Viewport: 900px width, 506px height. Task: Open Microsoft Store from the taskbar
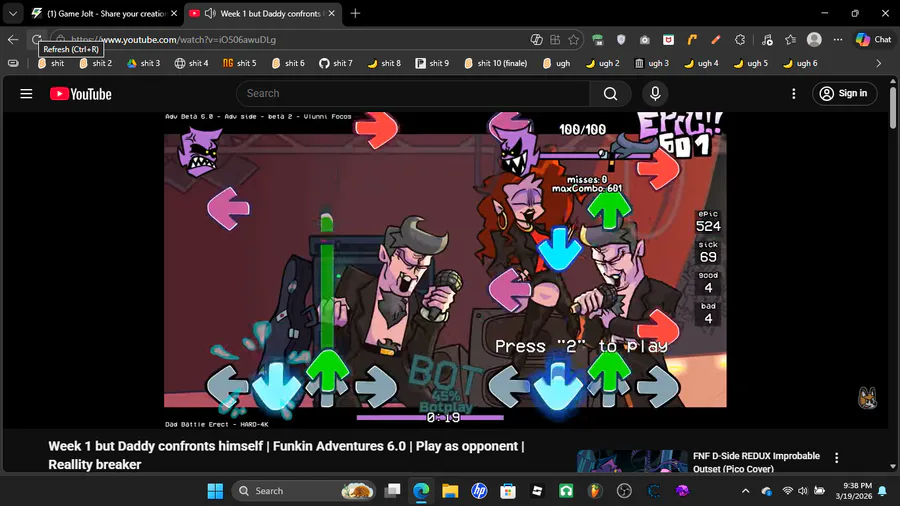508,491
